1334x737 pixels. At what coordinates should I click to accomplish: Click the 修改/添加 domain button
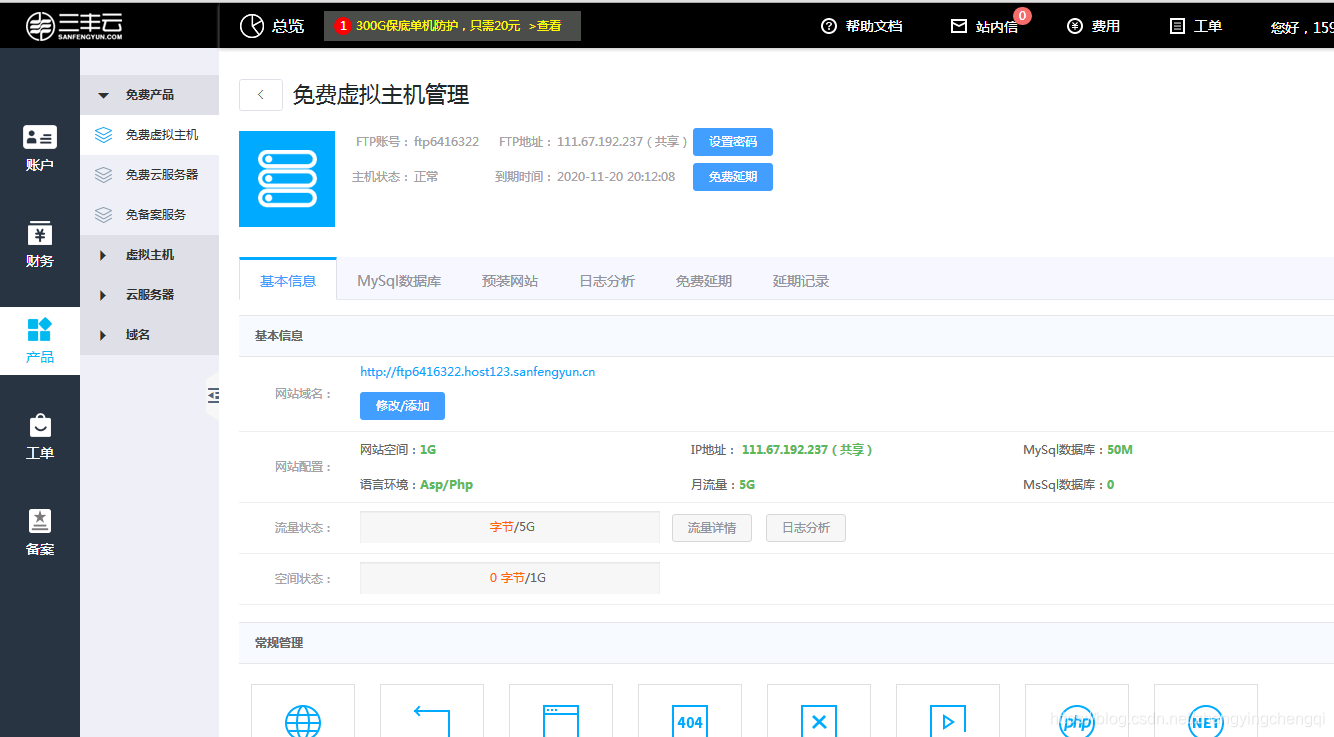pyautogui.click(x=402, y=406)
